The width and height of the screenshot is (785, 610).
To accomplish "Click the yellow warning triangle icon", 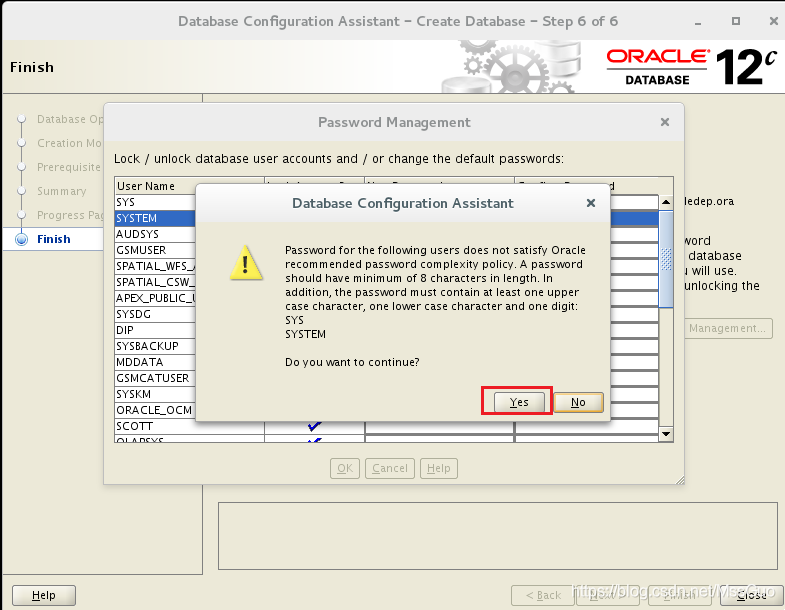I will [246, 264].
